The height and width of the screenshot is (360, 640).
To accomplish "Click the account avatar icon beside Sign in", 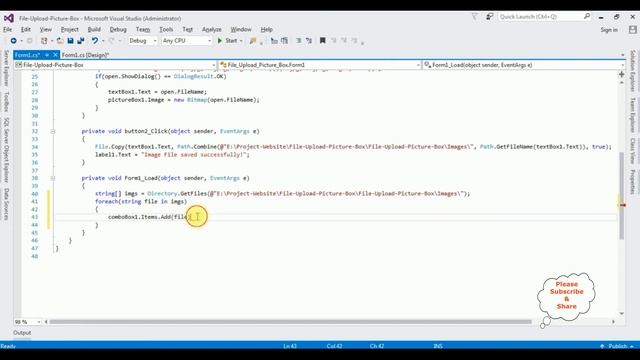I will click(x=633, y=30).
